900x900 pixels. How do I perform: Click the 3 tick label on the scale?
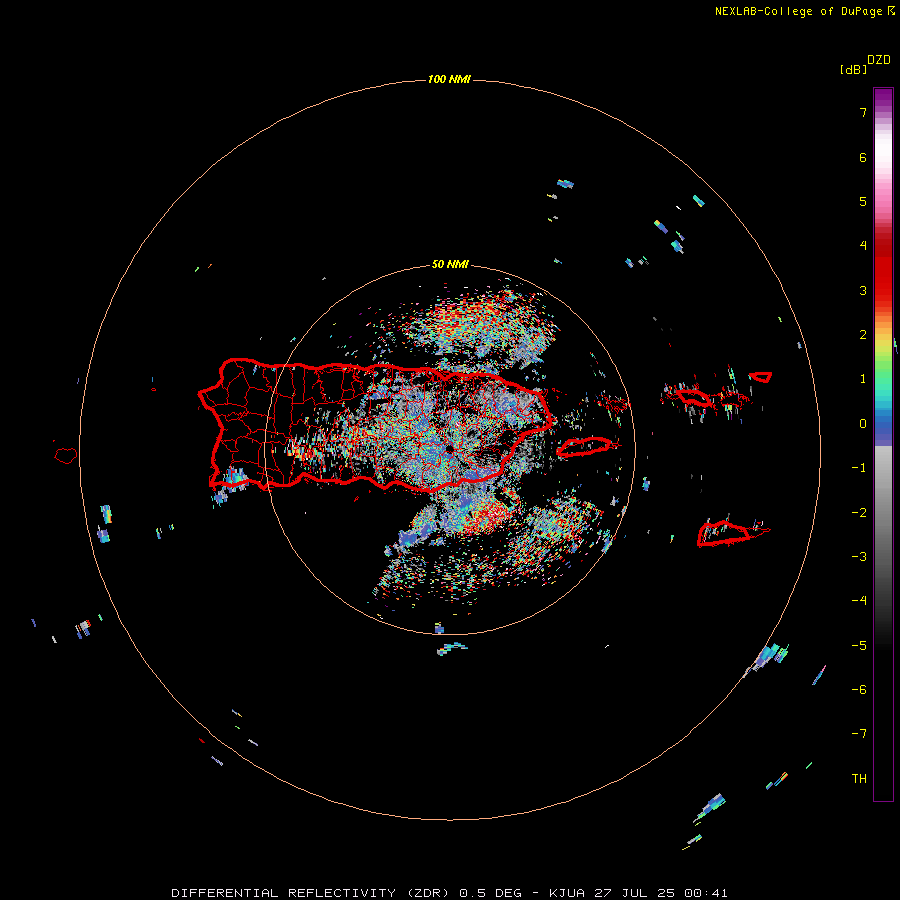[863, 290]
